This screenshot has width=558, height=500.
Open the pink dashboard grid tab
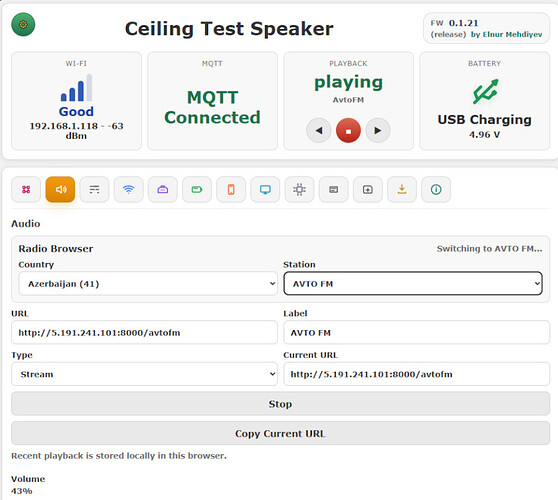click(26, 189)
